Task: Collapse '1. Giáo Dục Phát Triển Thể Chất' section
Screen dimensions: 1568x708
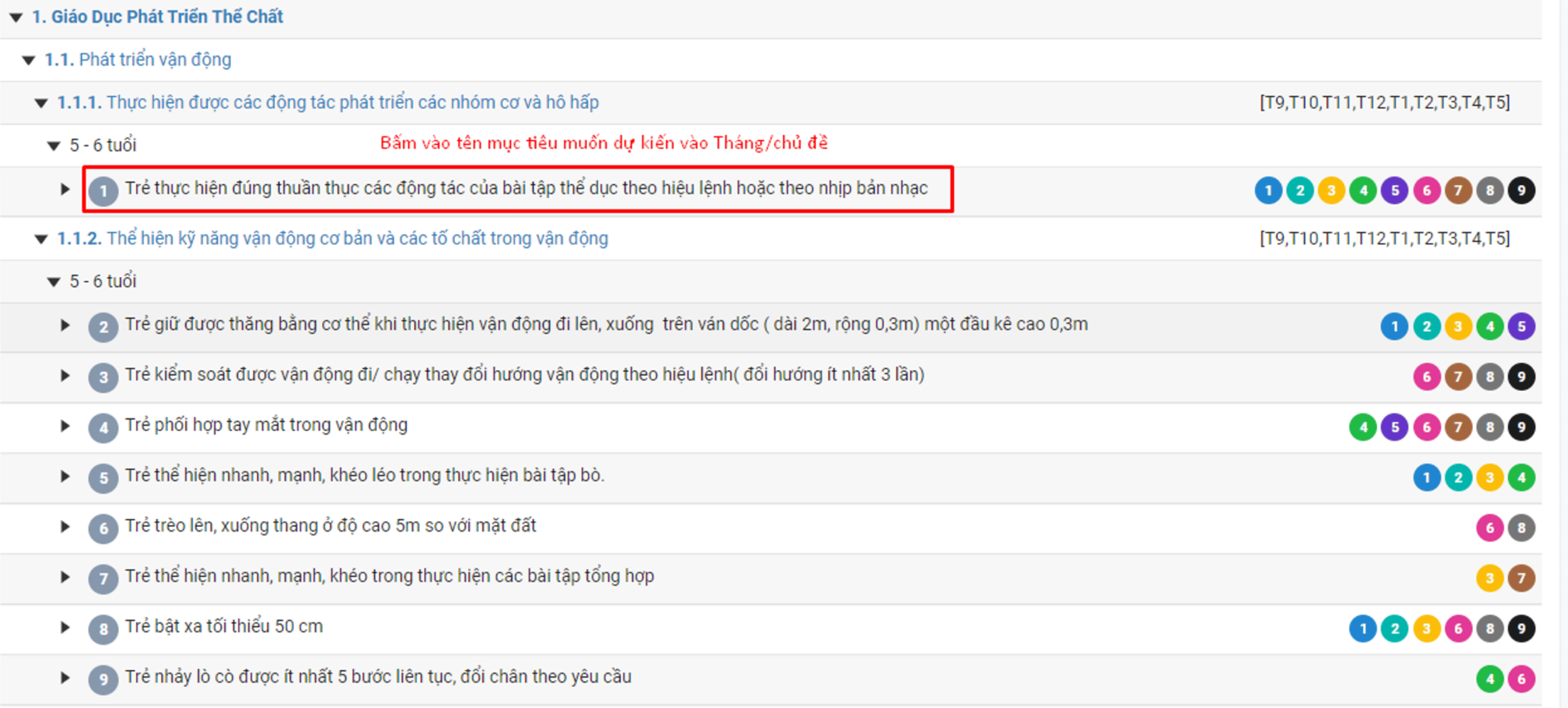Action: [x=16, y=18]
